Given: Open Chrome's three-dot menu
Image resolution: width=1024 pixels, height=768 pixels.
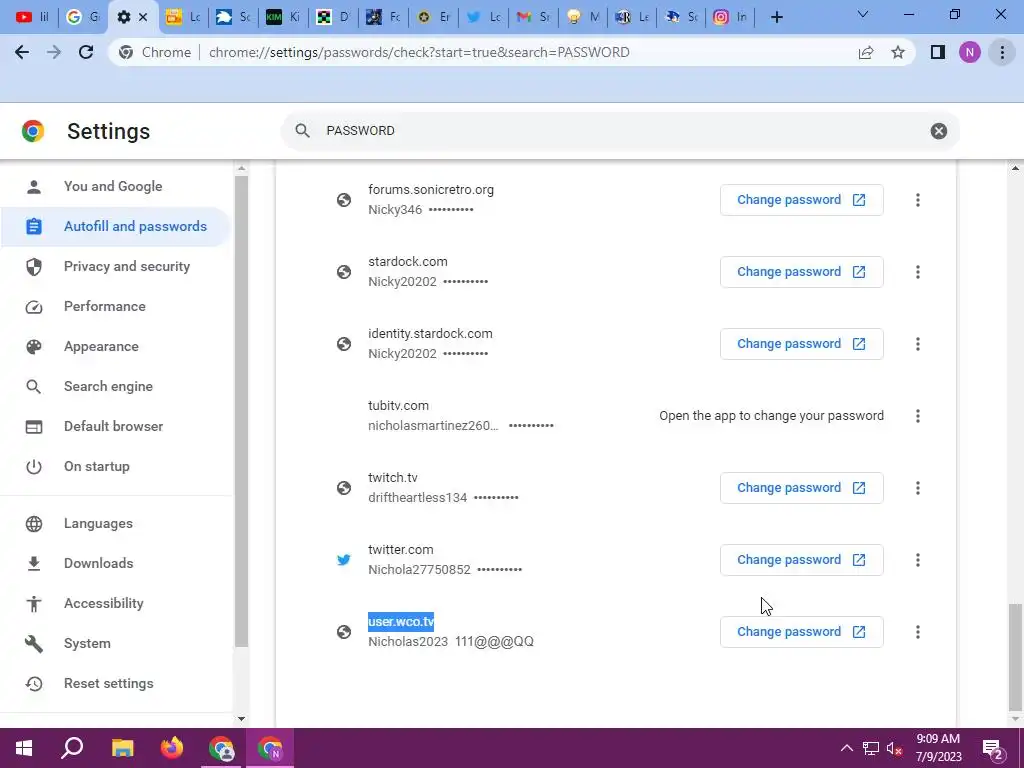Looking at the screenshot, I should pyautogui.click(x=1002, y=52).
